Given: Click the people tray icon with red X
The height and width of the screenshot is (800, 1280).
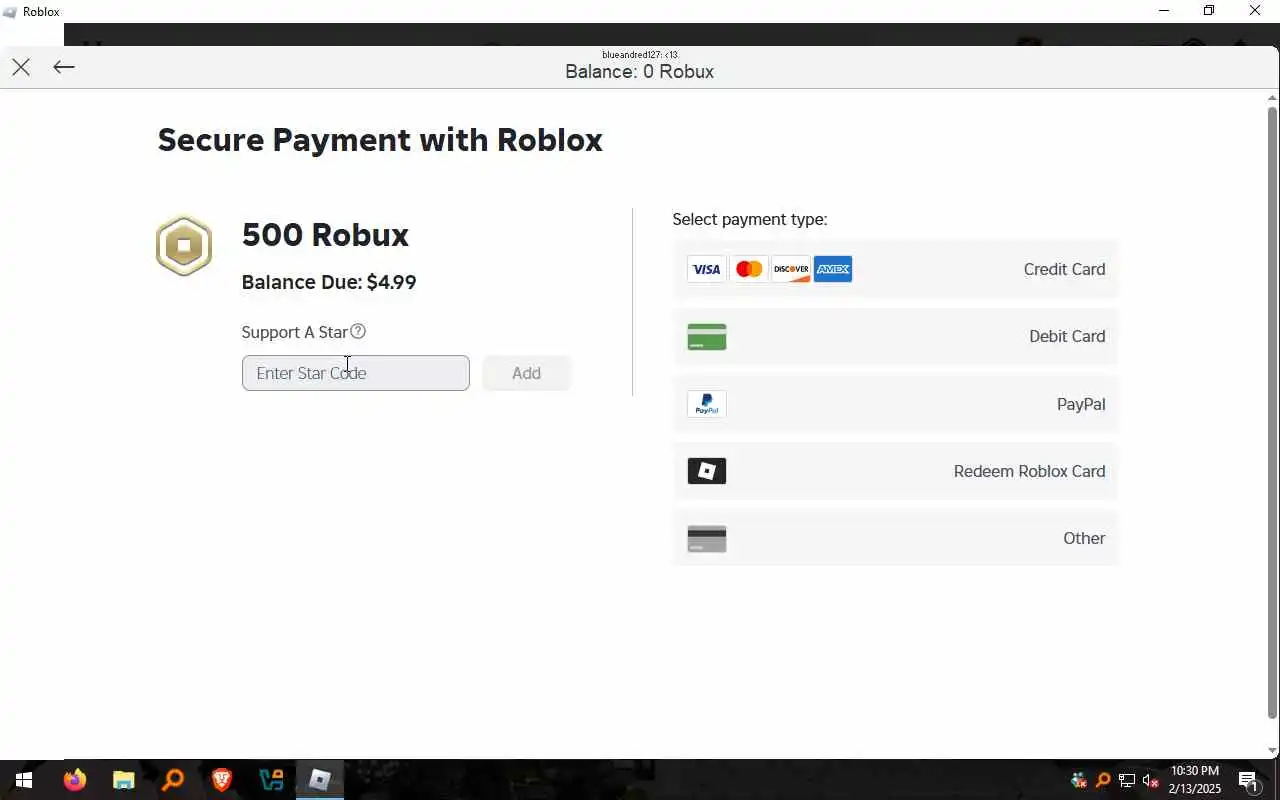Looking at the screenshot, I should click(x=1079, y=781).
